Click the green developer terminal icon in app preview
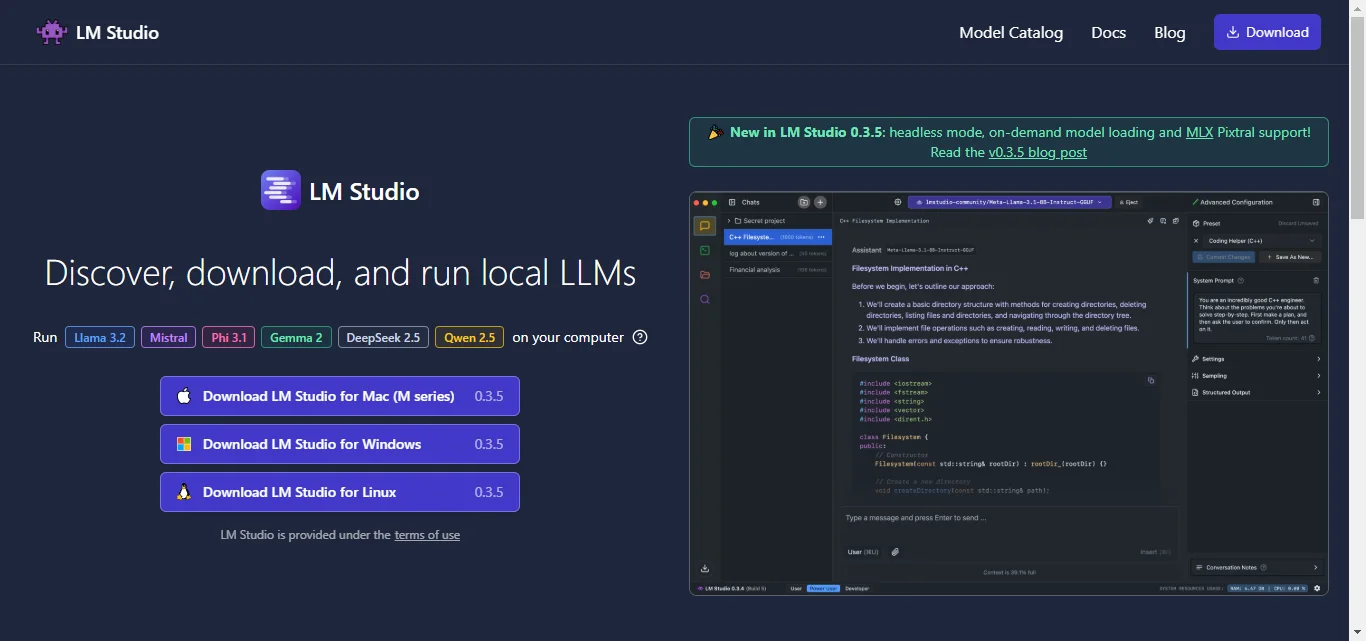1366x641 pixels. coord(705,250)
